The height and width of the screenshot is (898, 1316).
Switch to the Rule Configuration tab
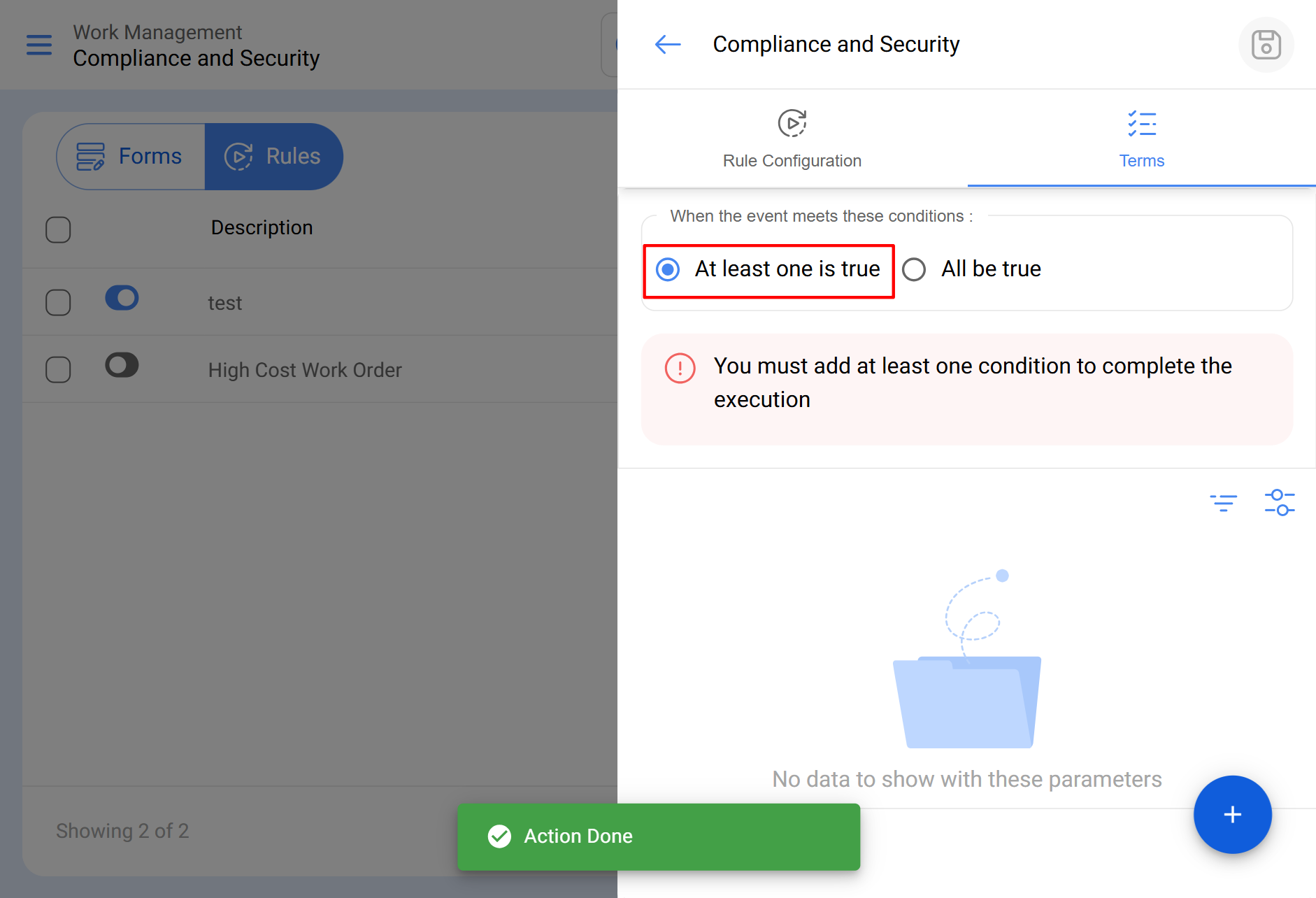click(792, 138)
